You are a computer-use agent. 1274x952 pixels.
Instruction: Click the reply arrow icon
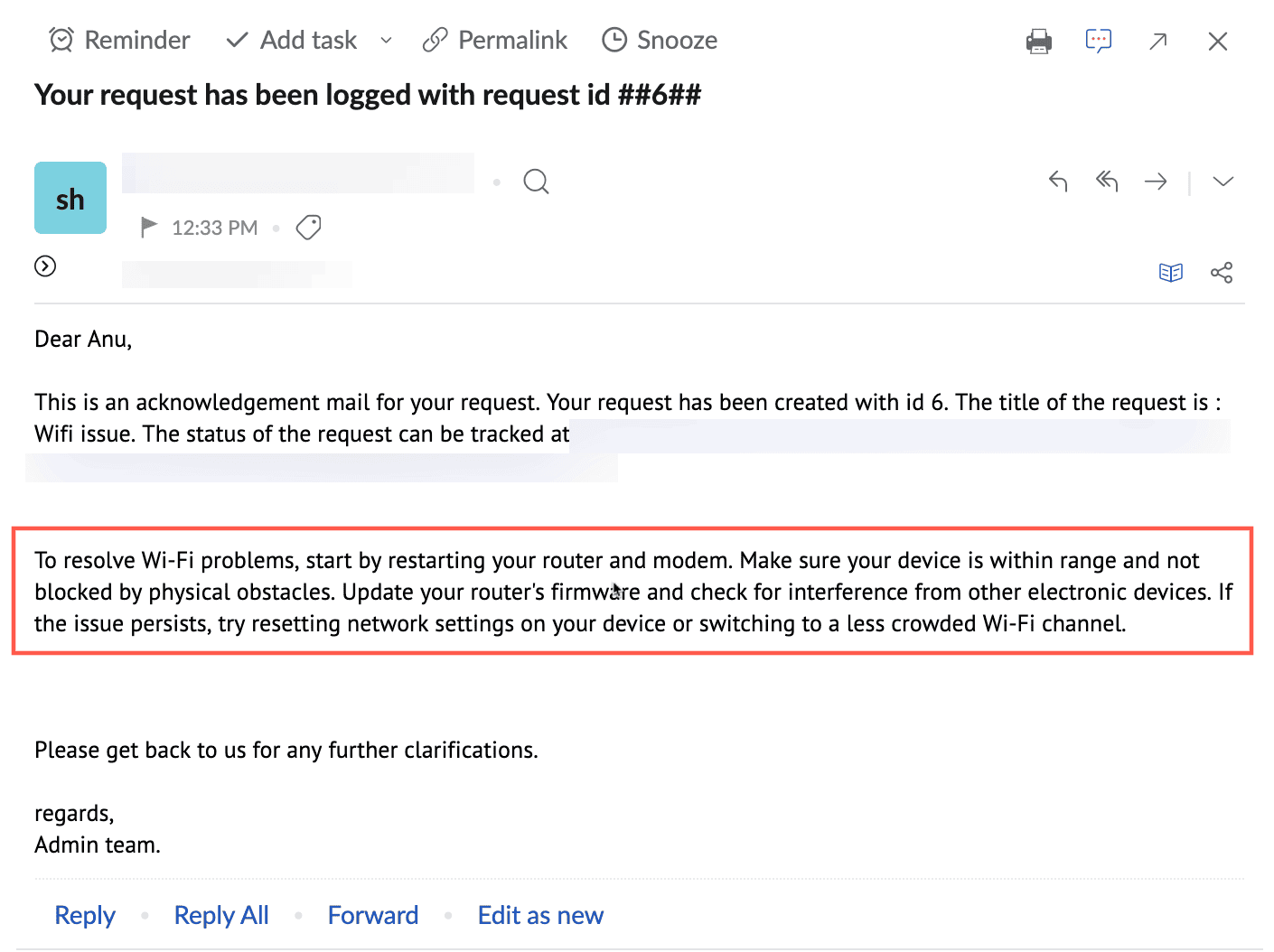point(1058,182)
